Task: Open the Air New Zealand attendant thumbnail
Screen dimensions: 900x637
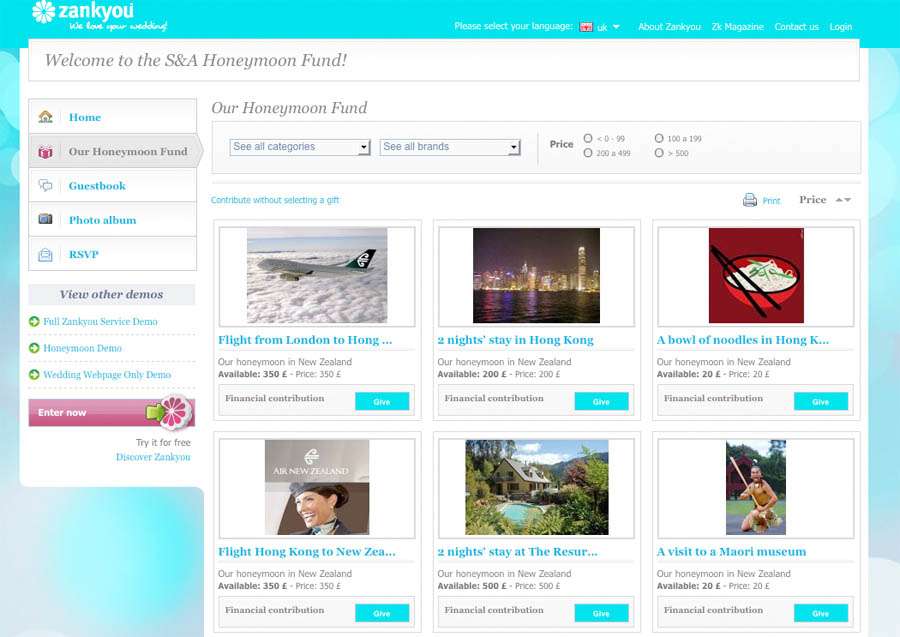Action: pos(317,487)
